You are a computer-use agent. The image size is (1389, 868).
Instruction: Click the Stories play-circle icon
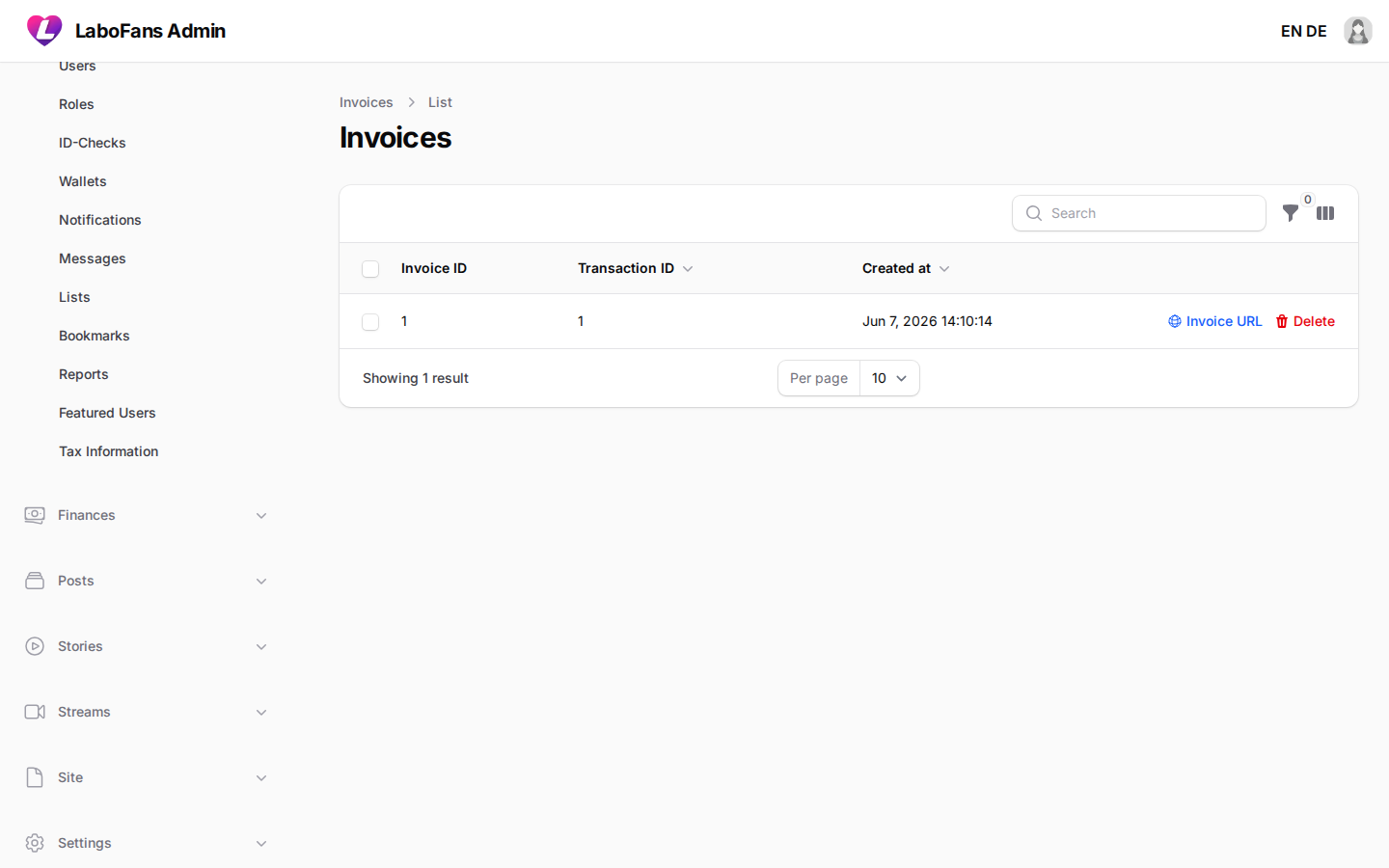tap(35, 646)
